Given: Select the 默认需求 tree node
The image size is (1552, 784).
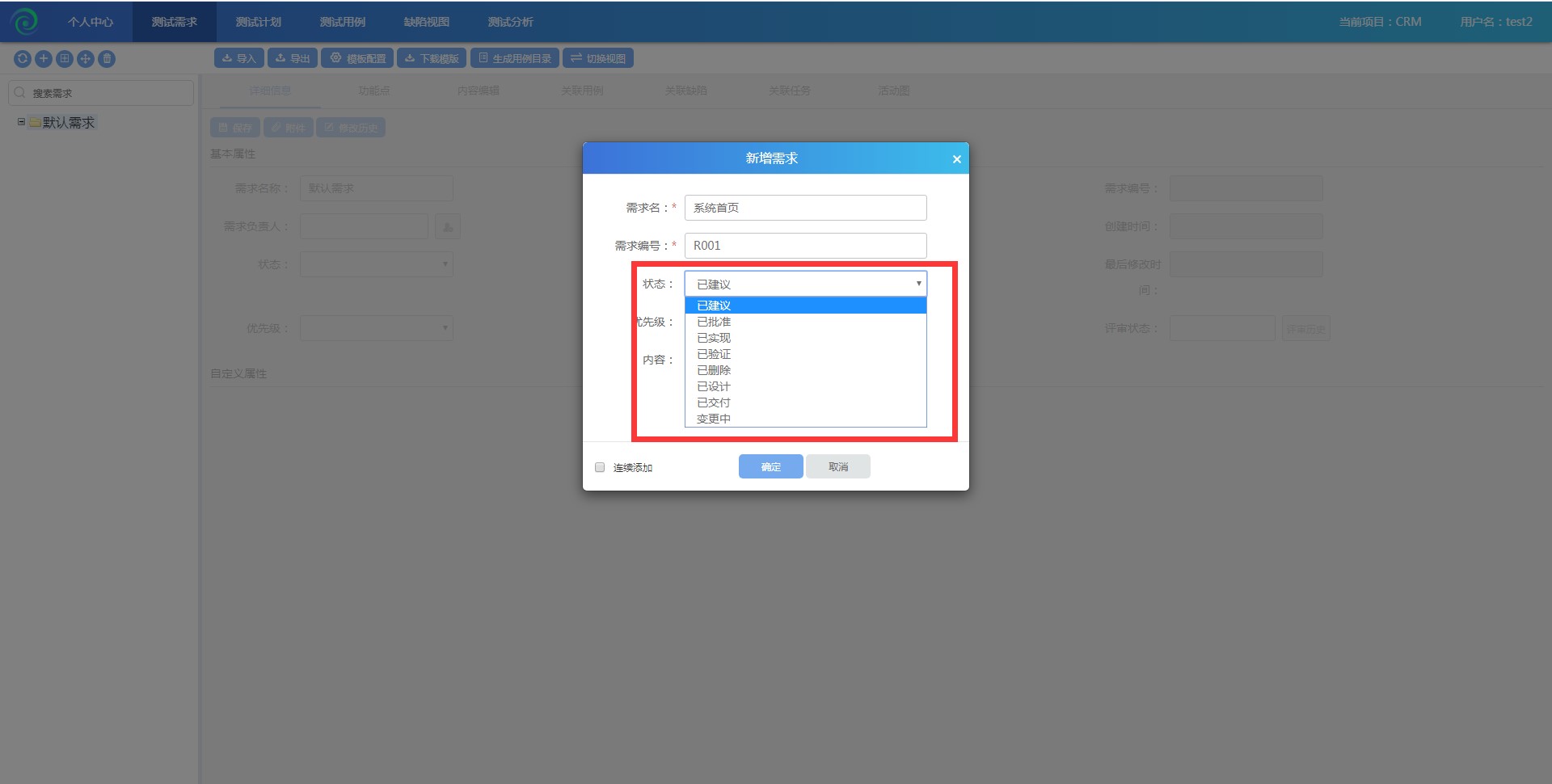Looking at the screenshot, I should tap(69, 123).
